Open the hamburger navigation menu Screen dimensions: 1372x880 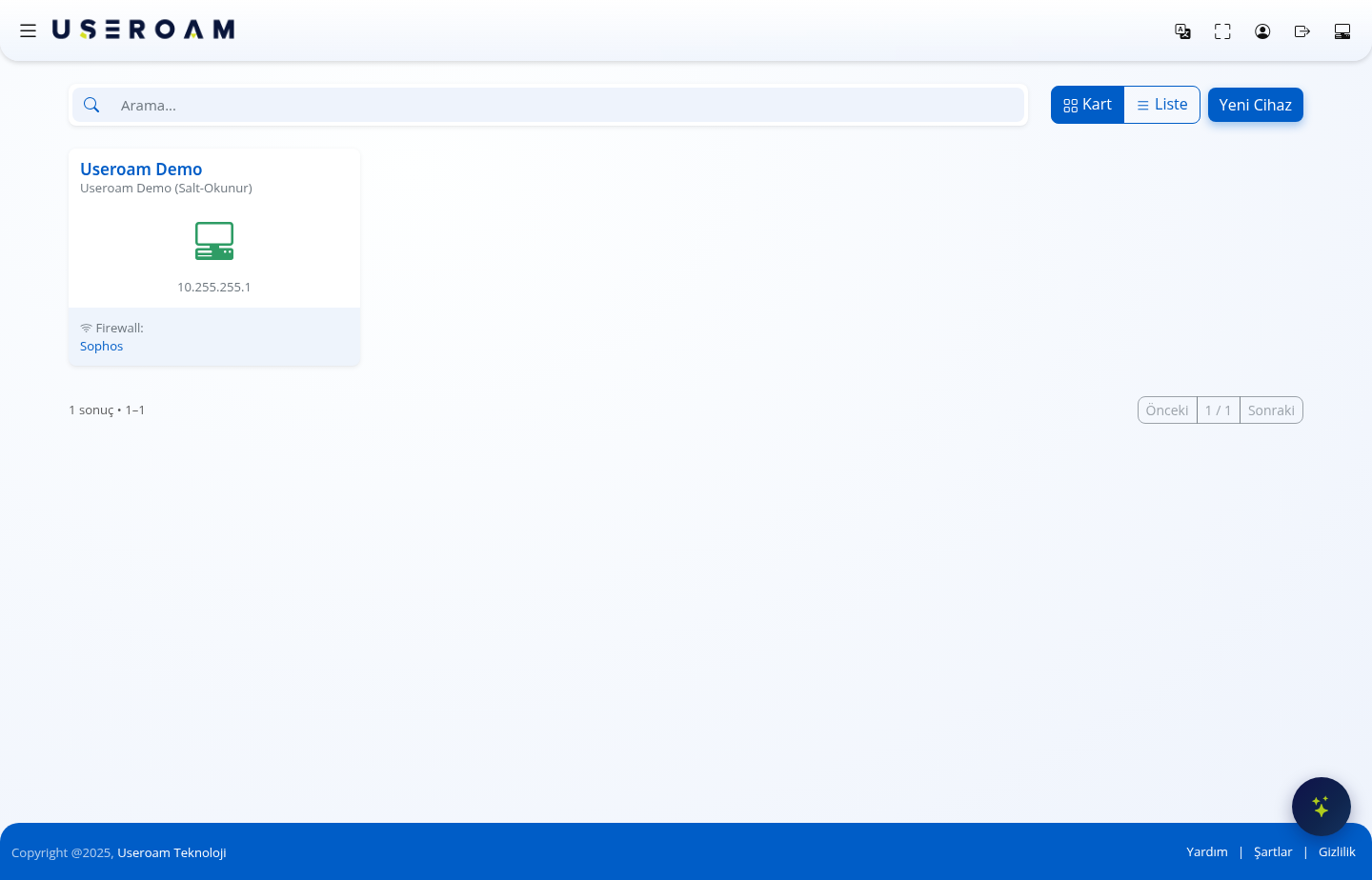pyautogui.click(x=29, y=30)
